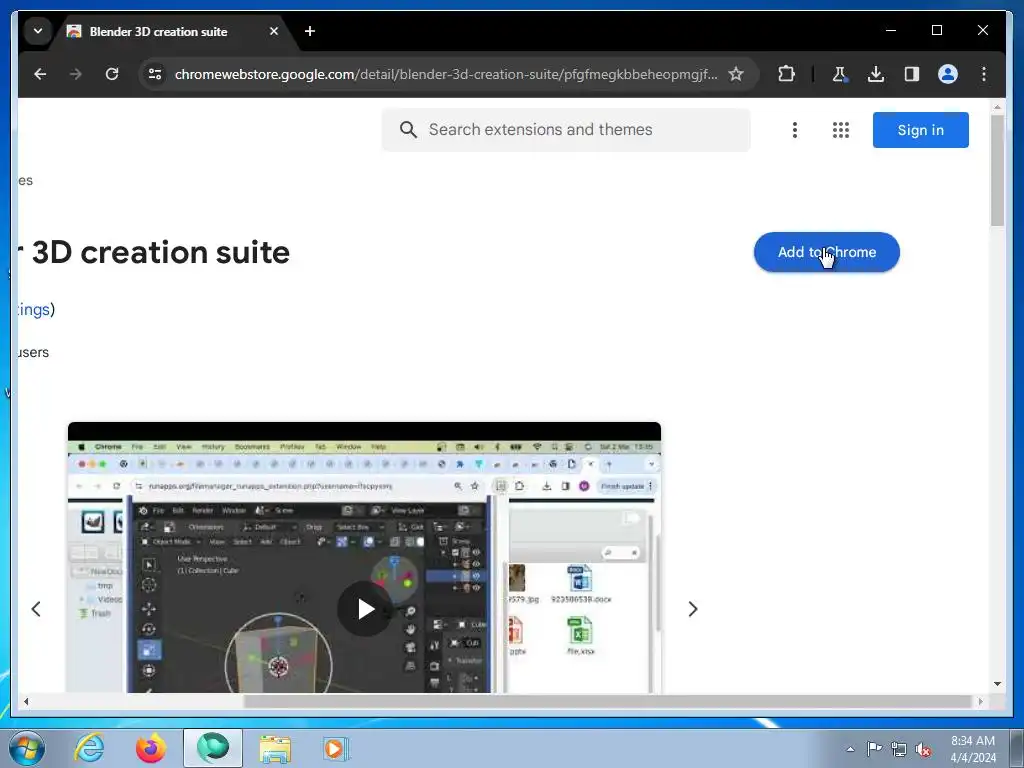Click the vertical scrollbar down arrow
The height and width of the screenshot is (768, 1024).
[x=997, y=684]
